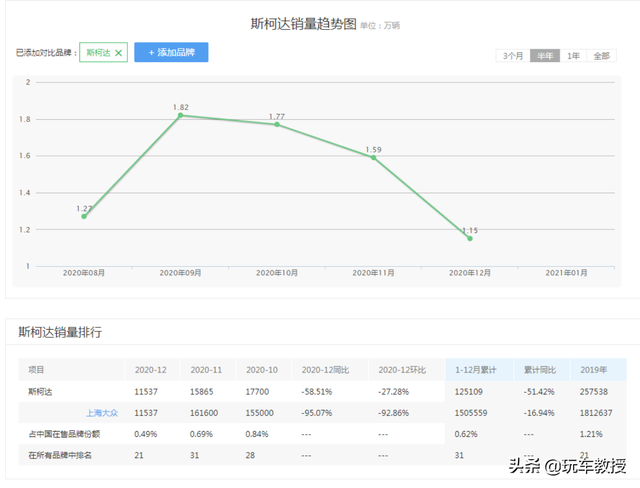Click the 添加品牌 button

171,52
